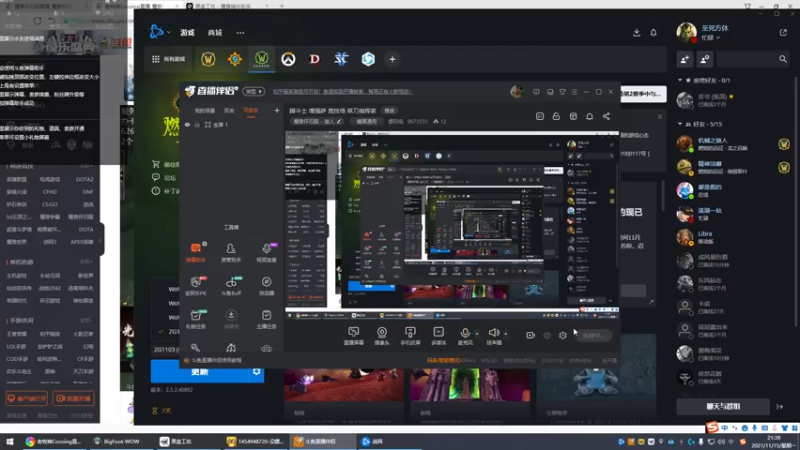800x450 pixels.
Task: Toggle the lock icon in stream header
Action: click(556, 116)
